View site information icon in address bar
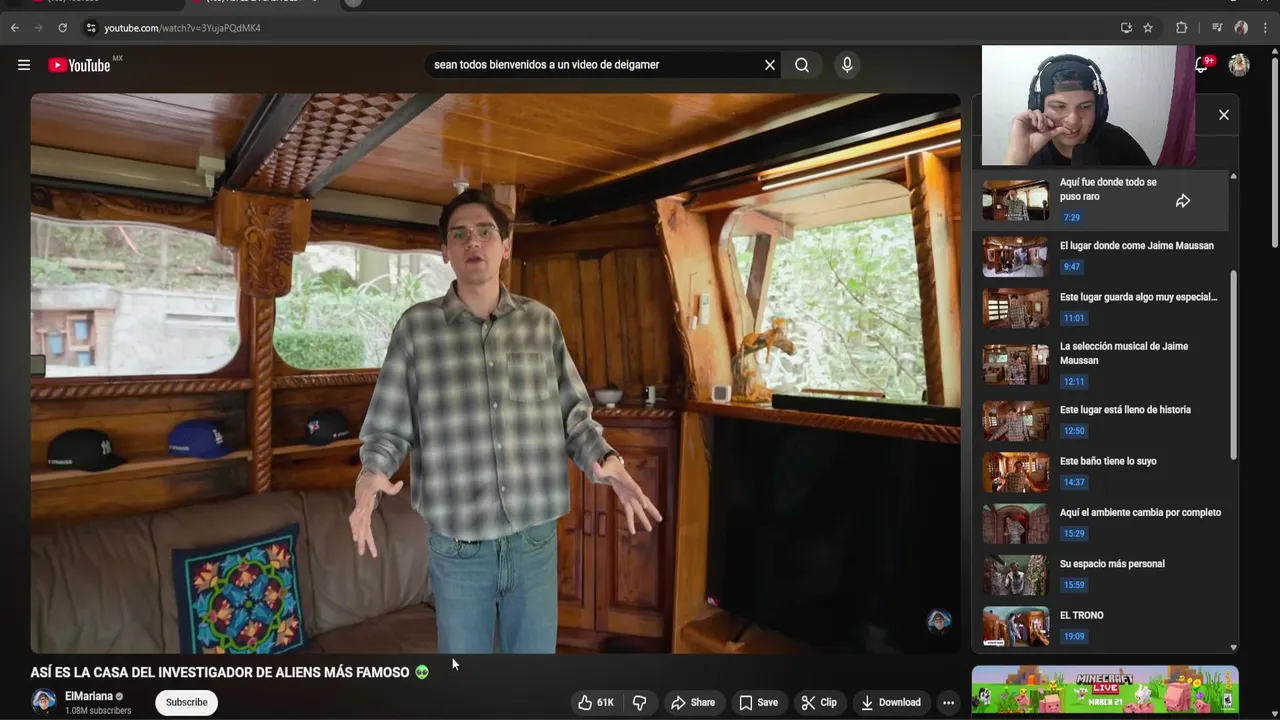 point(91,28)
